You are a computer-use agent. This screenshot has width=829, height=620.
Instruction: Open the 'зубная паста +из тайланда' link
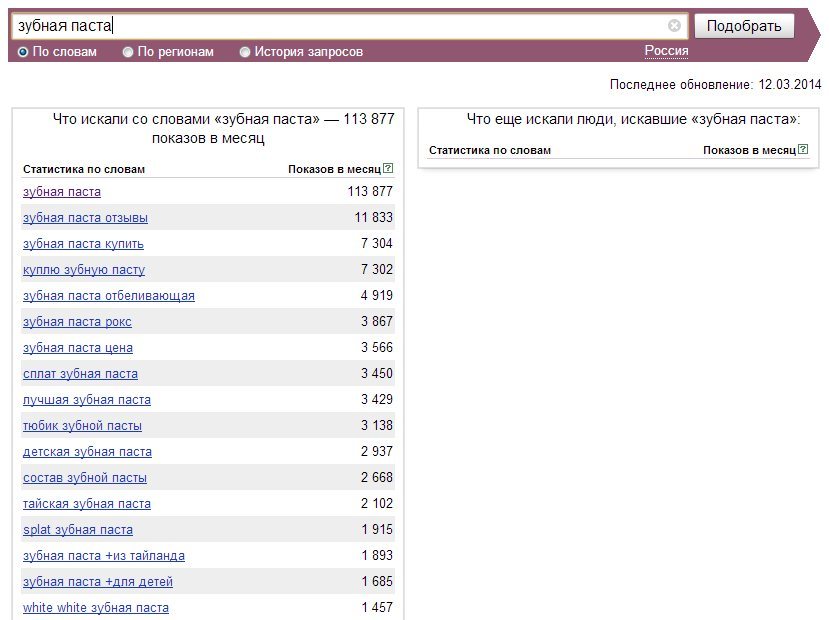click(x=104, y=556)
